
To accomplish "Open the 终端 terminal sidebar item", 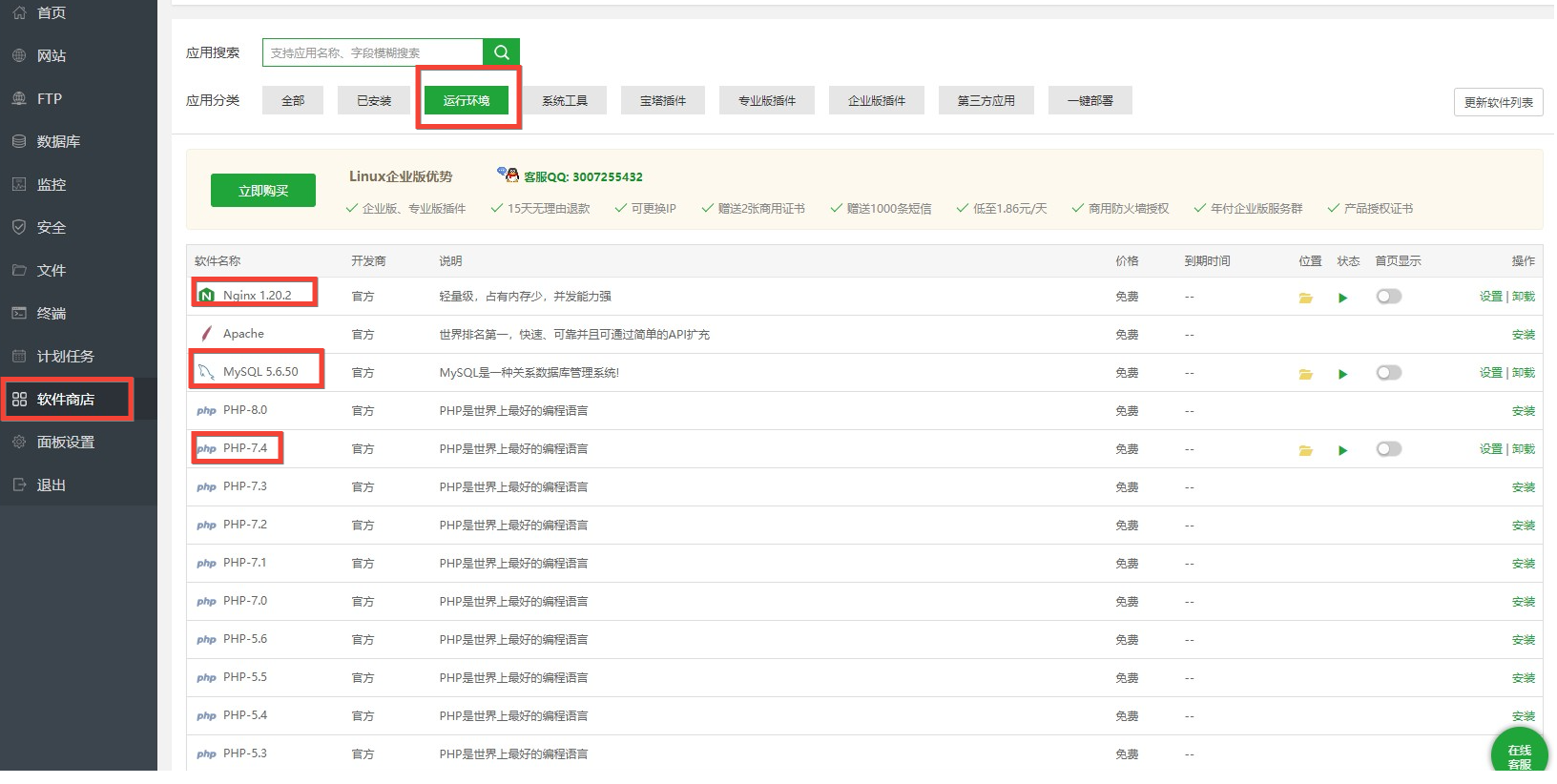I will [x=51, y=313].
